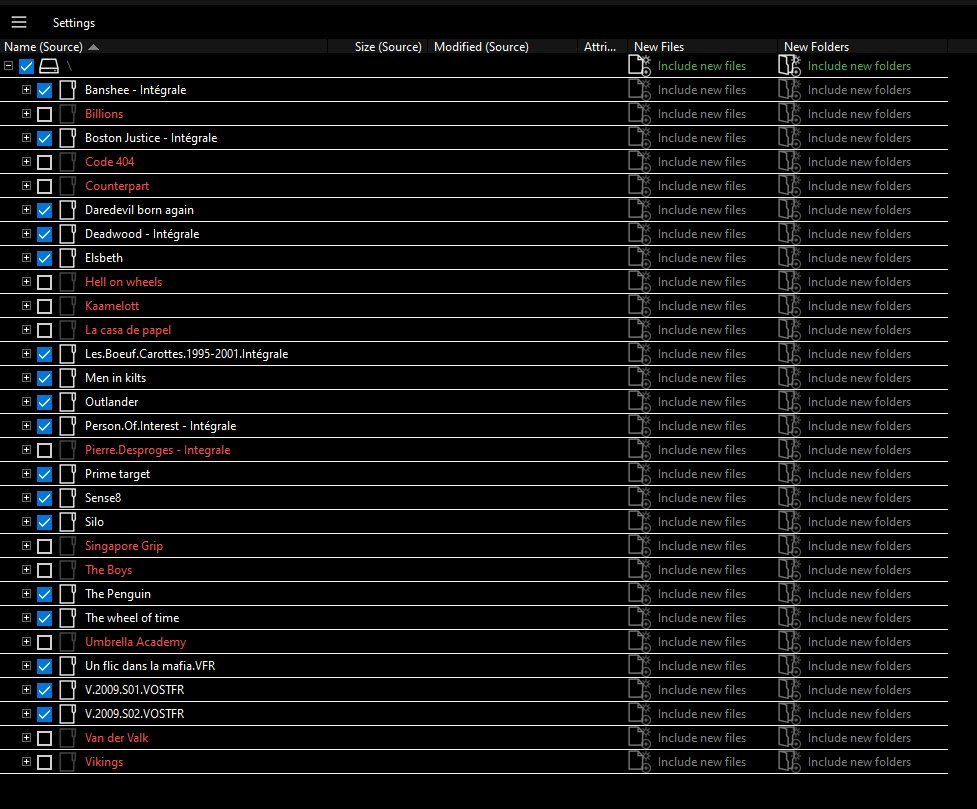Screen dimensions: 977x809
Task: Click new files icon in Counterpart row
Action: click(x=639, y=186)
